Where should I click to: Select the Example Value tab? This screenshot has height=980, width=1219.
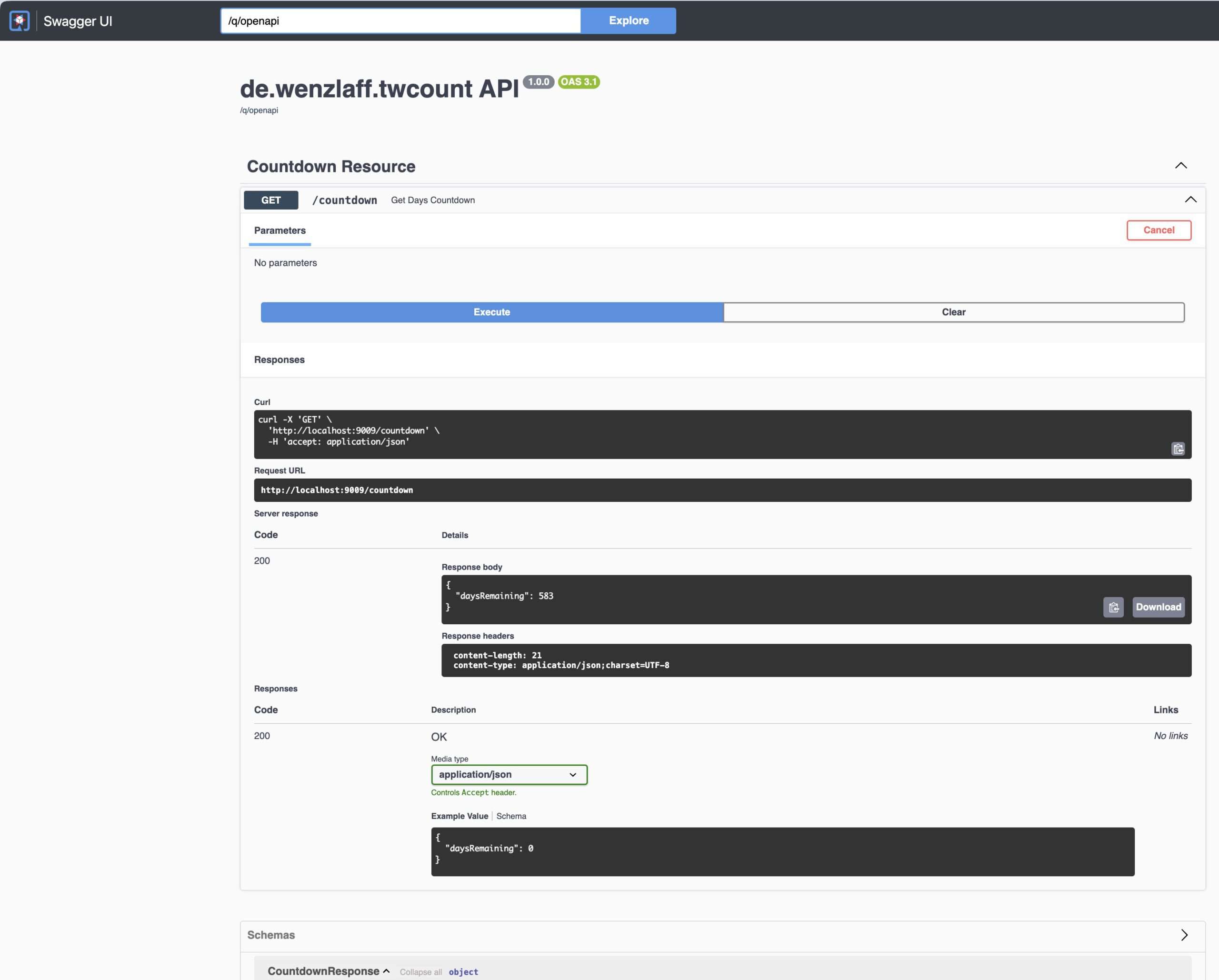click(459, 816)
